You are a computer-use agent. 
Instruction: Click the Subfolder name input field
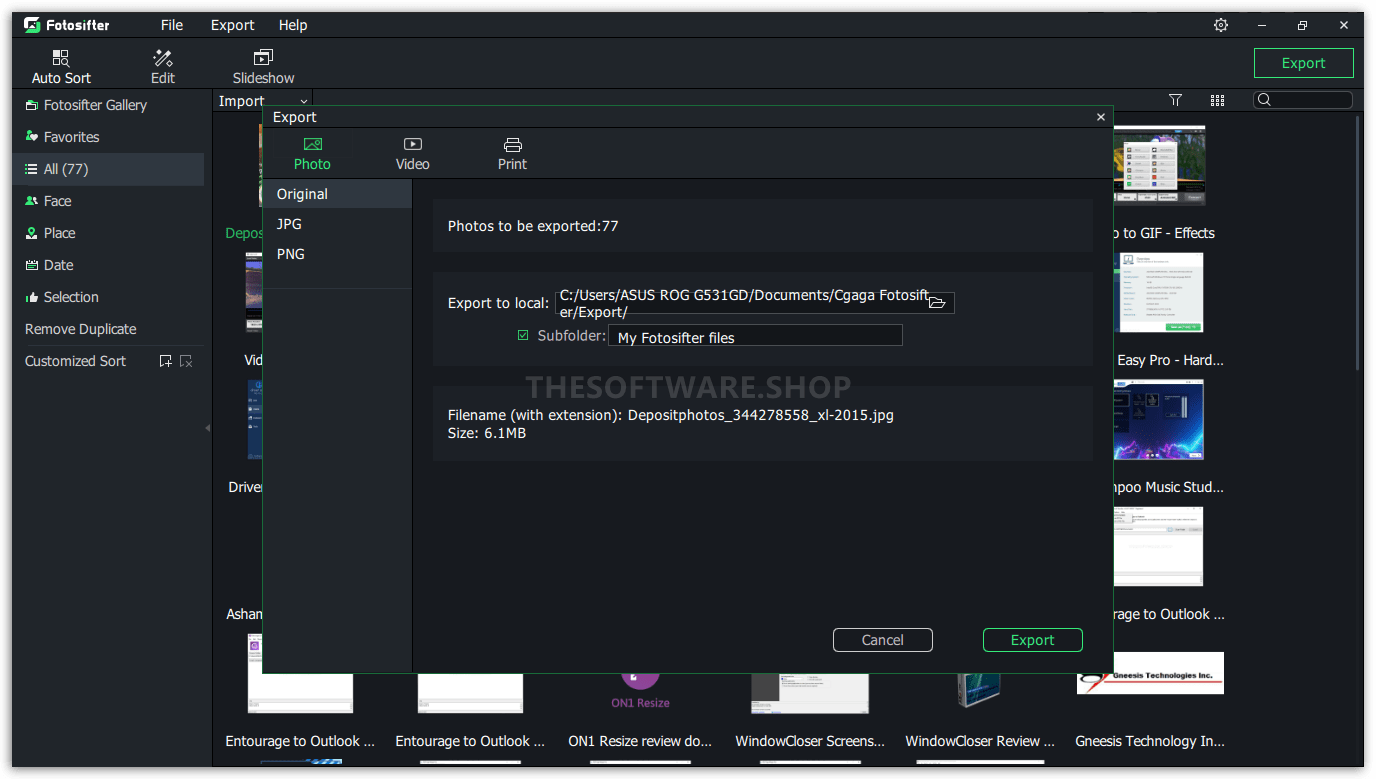755,336
